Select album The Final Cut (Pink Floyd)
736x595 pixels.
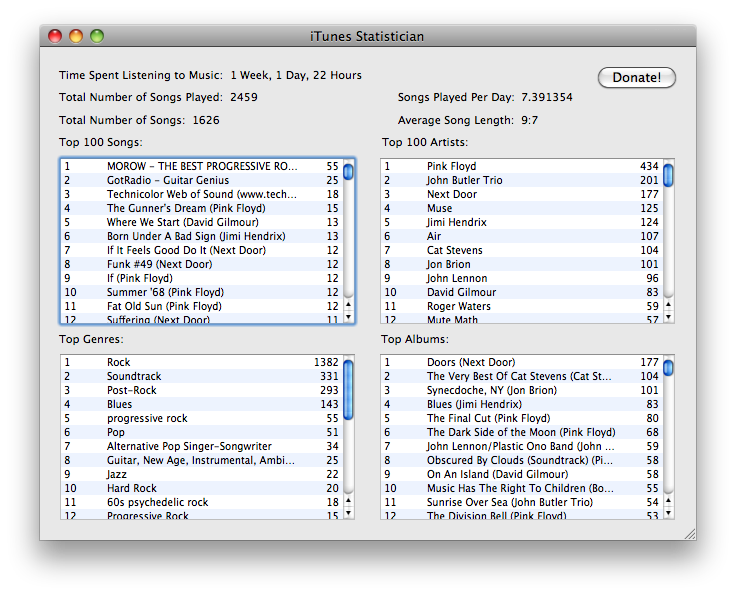[522, 419]
